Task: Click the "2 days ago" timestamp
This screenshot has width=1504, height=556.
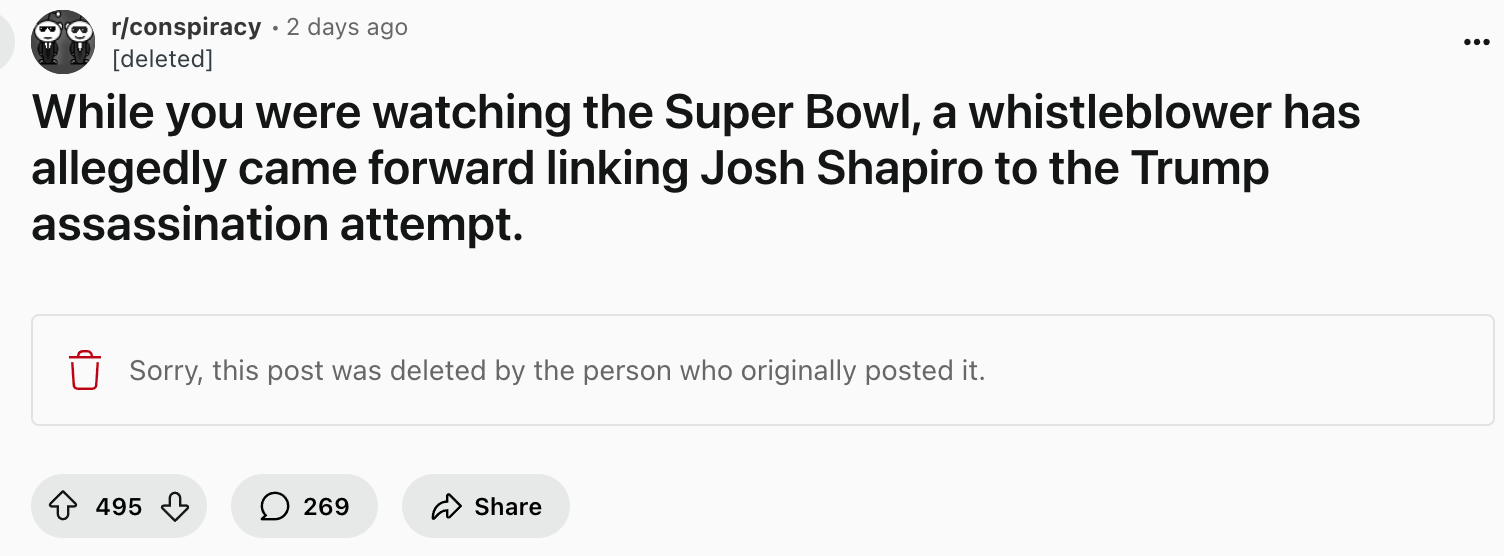Action: [347, 27]
